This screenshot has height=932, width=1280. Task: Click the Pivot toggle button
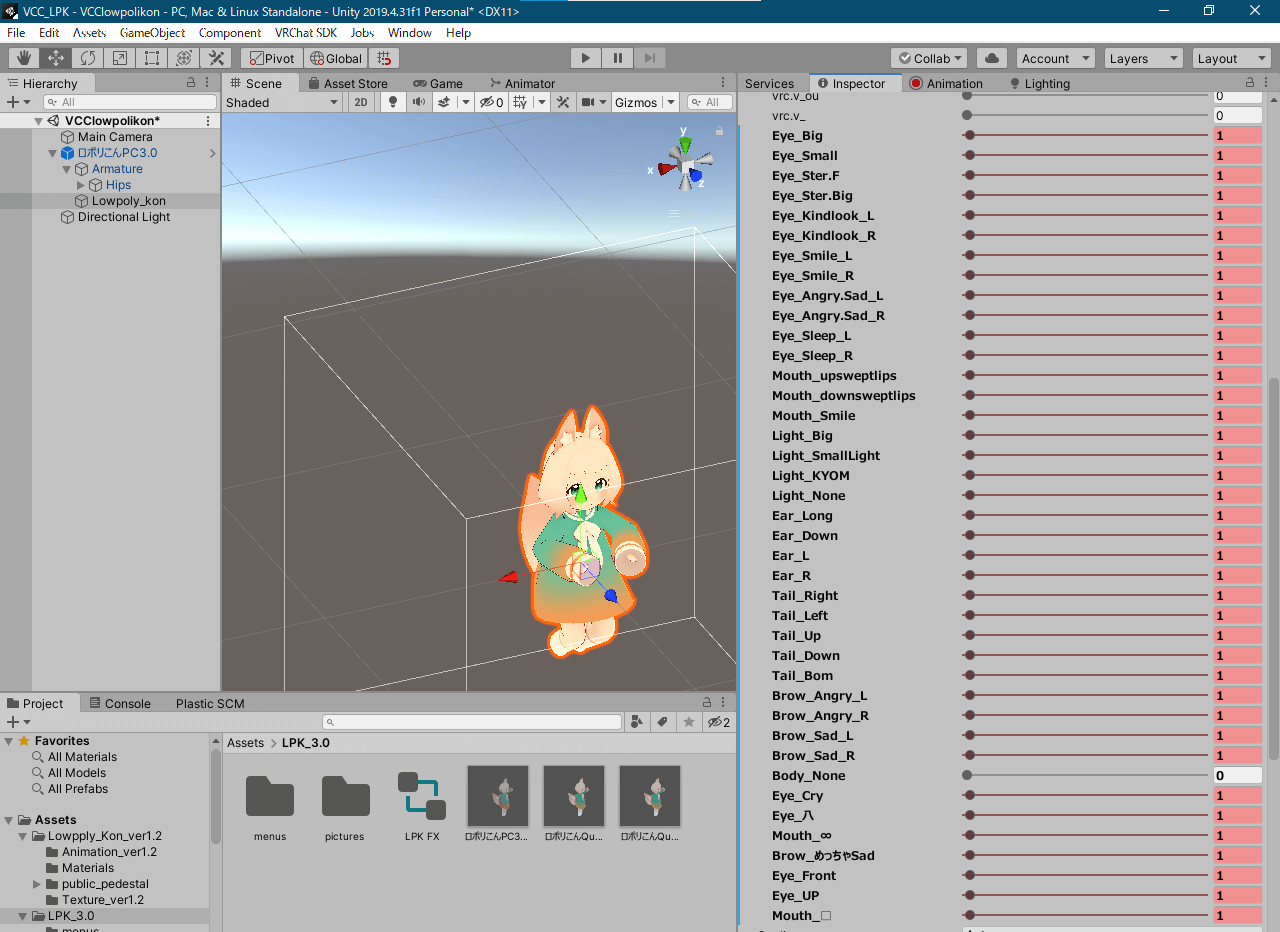point(272,59)
